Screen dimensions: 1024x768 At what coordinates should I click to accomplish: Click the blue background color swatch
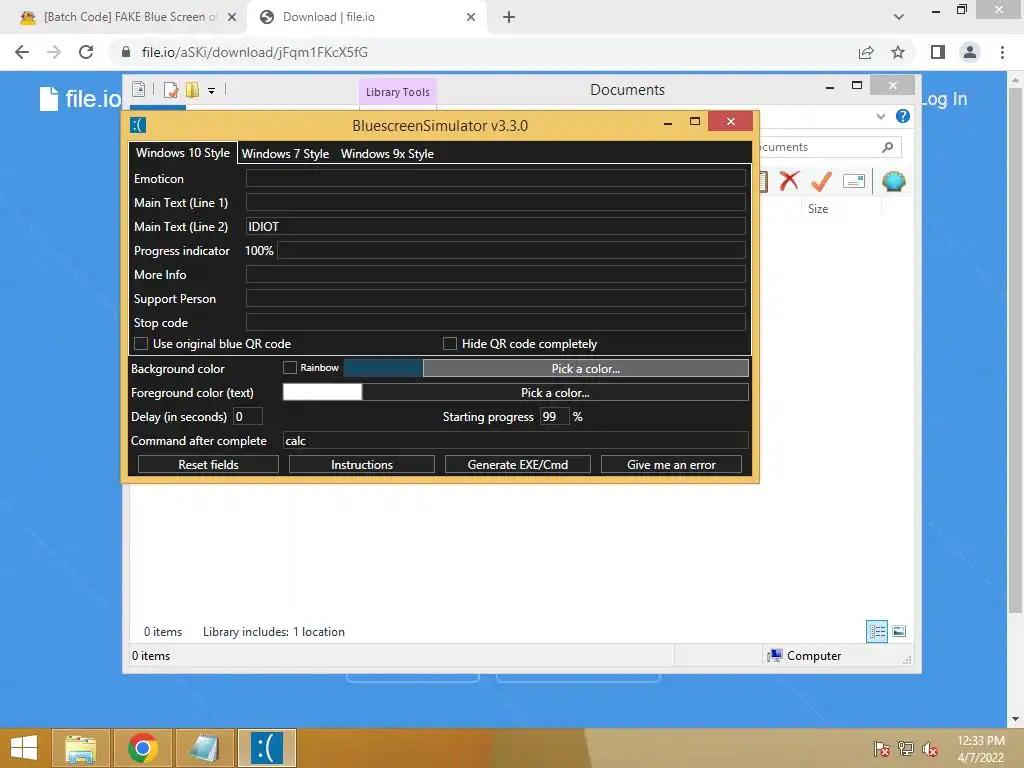(383, 368)
